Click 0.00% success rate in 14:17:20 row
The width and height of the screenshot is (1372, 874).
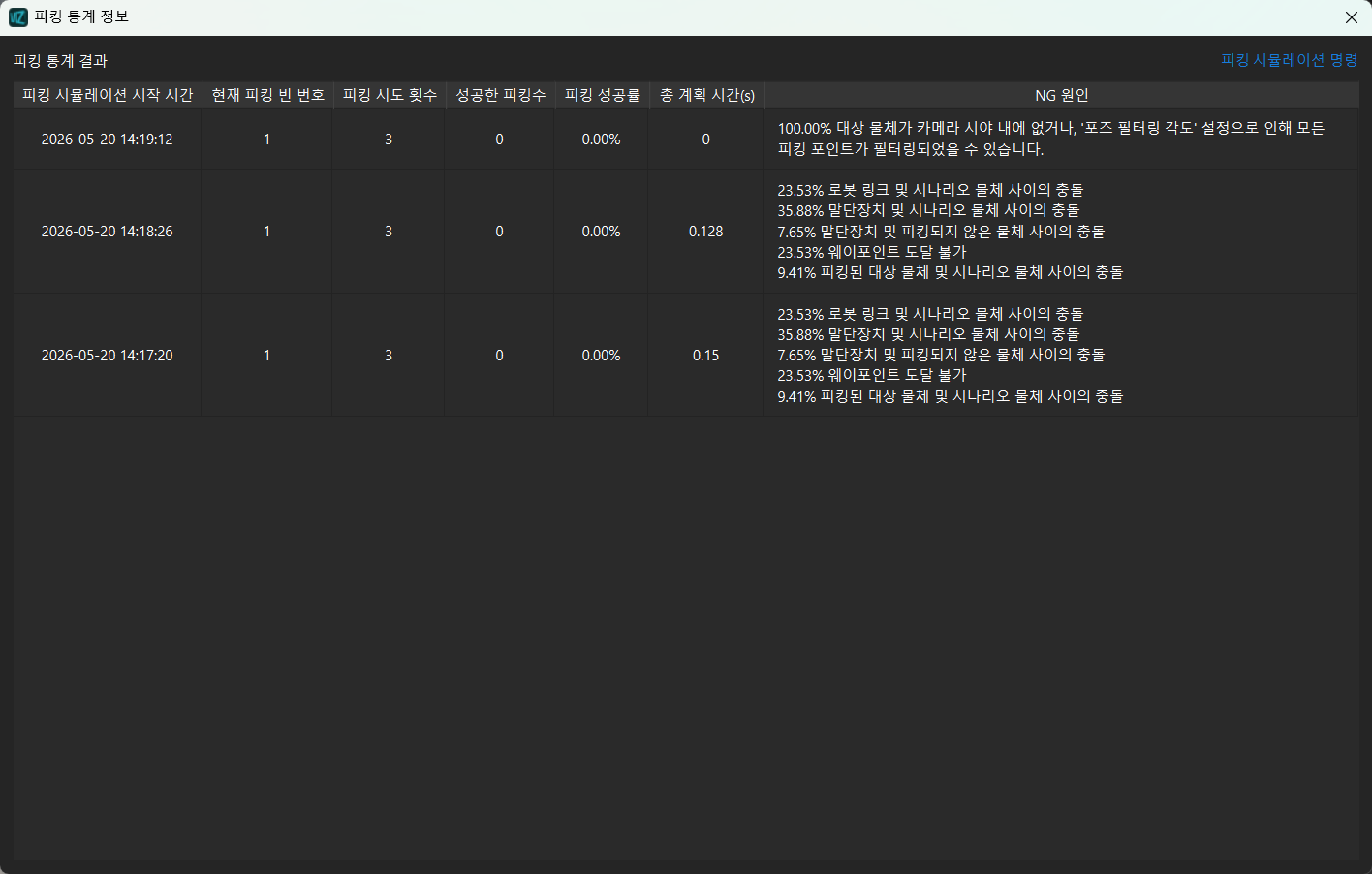(602, 356)
